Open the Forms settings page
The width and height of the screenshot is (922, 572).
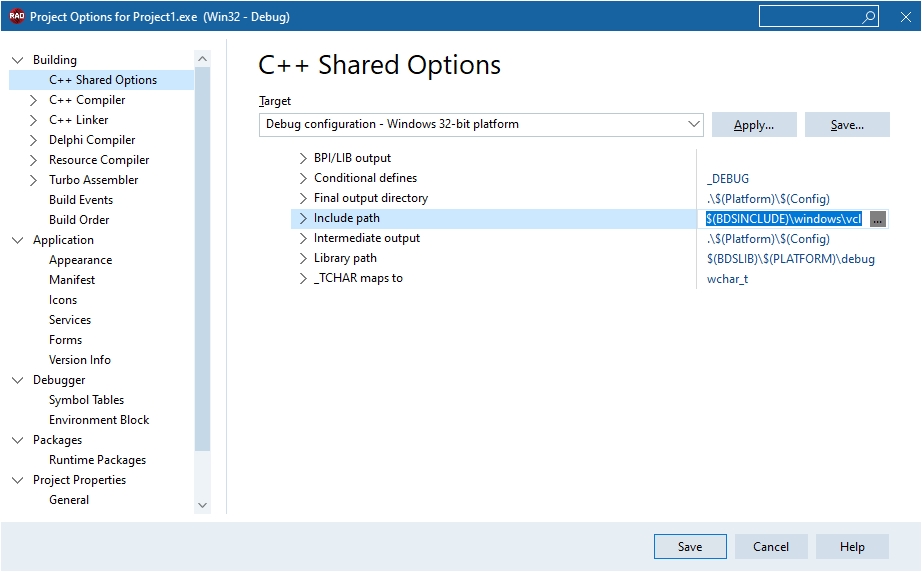[65, 340]
